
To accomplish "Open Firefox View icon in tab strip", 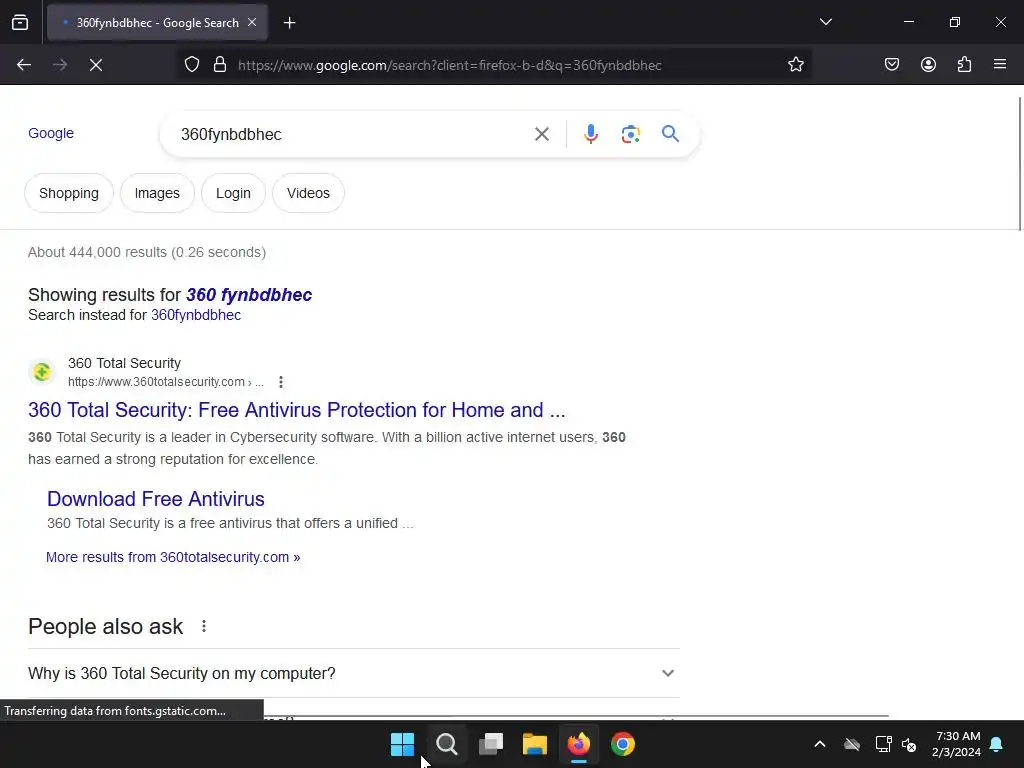I will (20, 22).
